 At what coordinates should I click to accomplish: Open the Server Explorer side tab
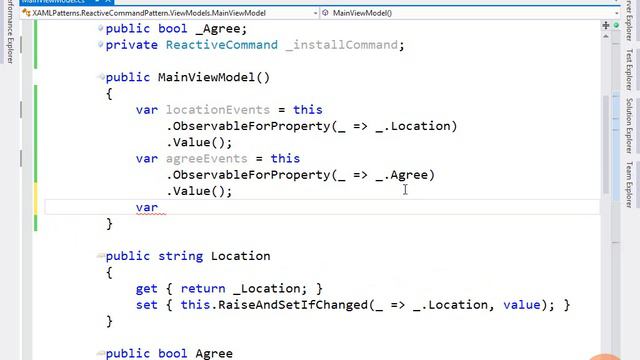[630, 20]
